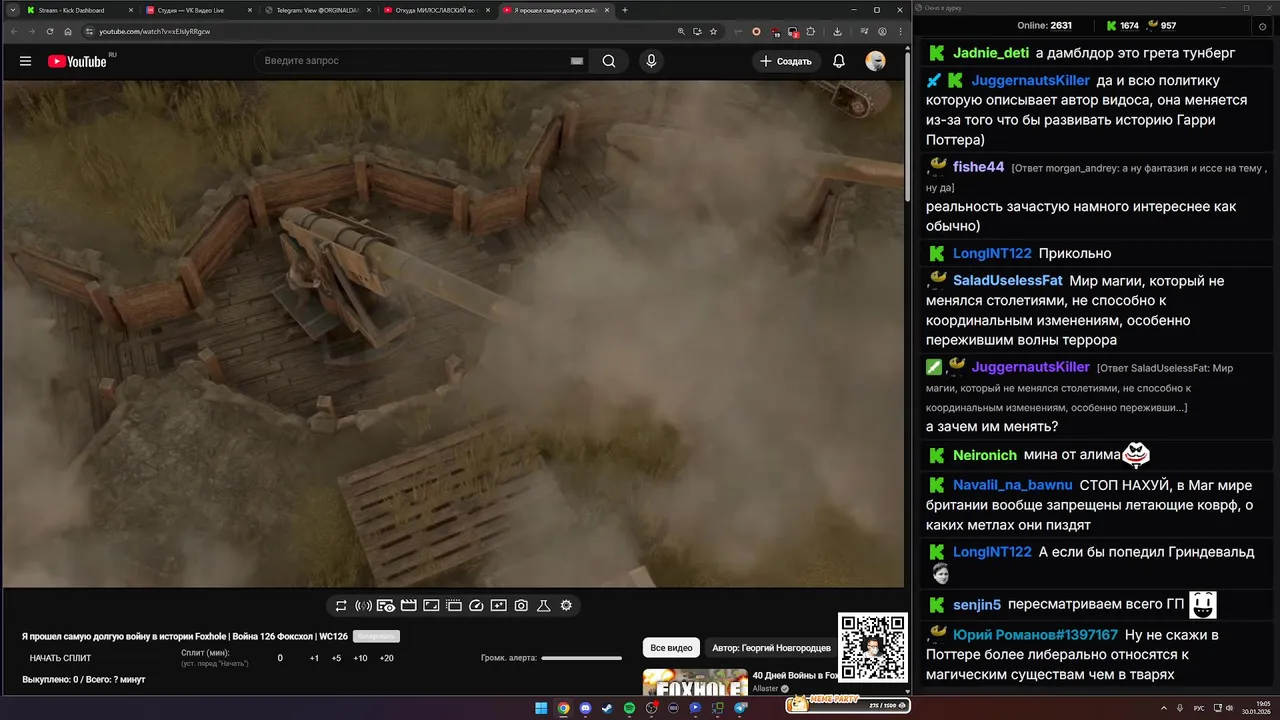Click username Юрий Романов#1397167 in chat

pyautogui.click(x=1035, y=635)
